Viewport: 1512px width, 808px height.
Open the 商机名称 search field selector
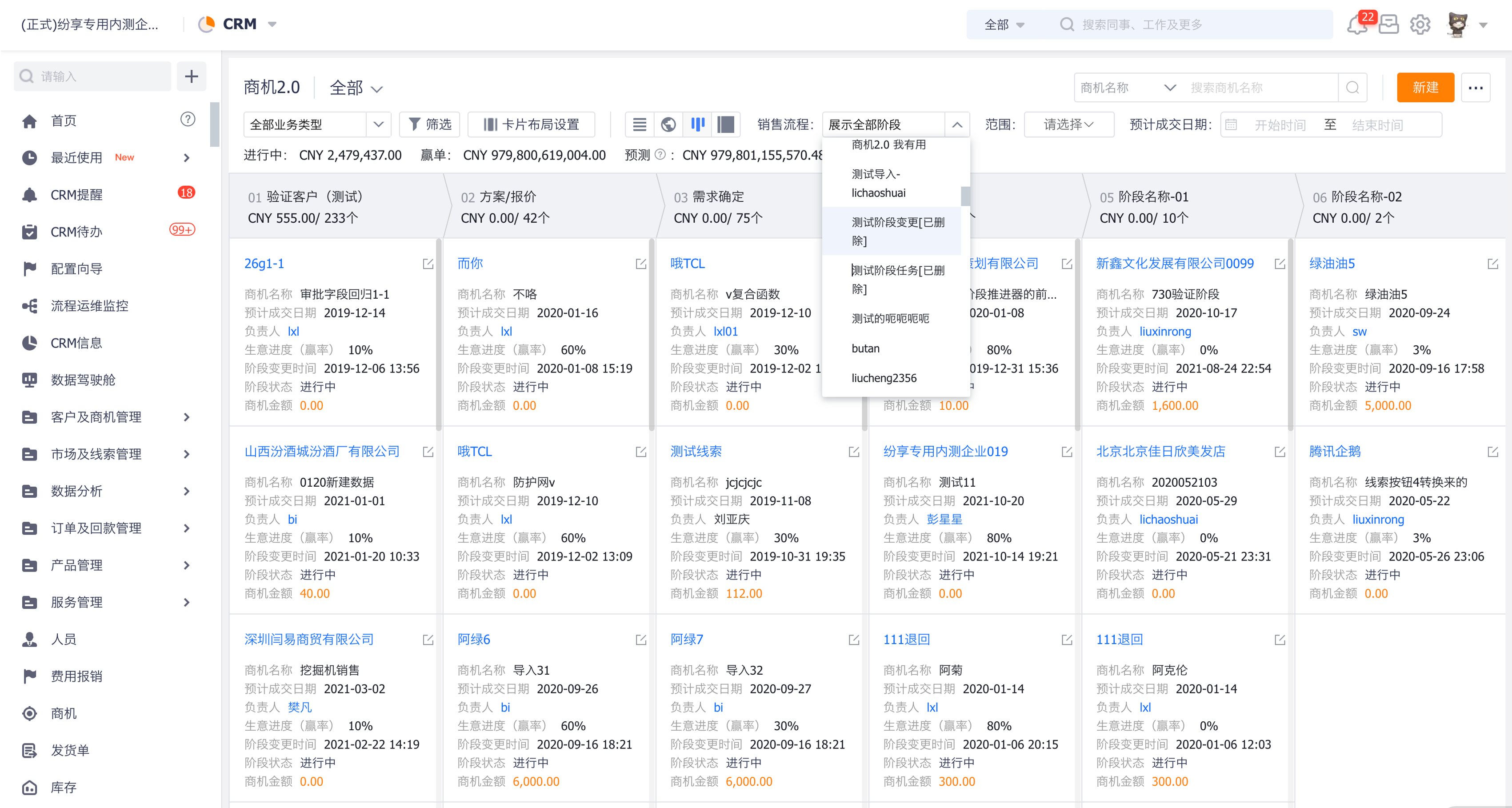1128,88
